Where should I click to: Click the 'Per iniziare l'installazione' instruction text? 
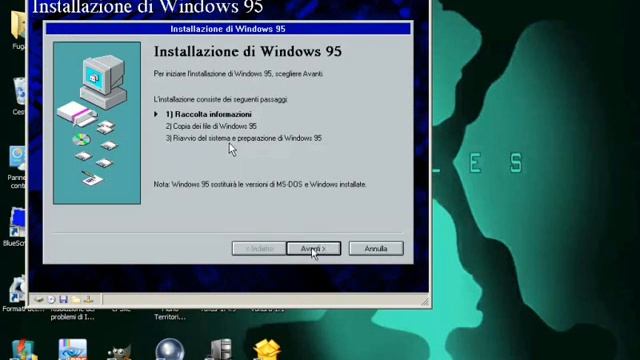[x=238, y=74]
